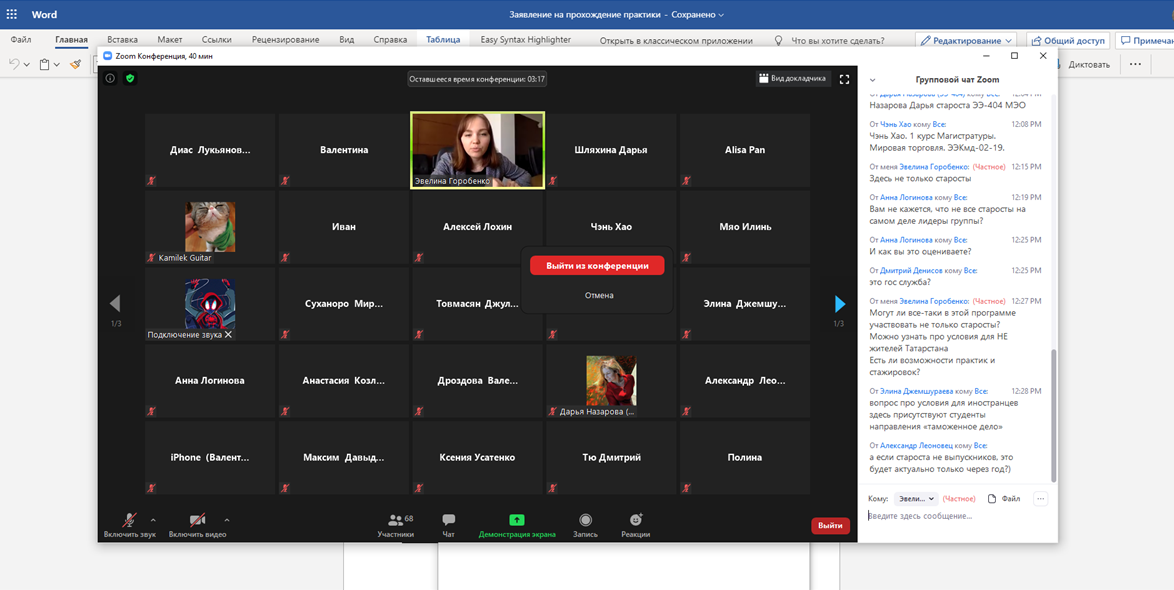1174x590 pixels.
Task: Expand the Undo dropdown arrow in Word
Action: [27, 65]
